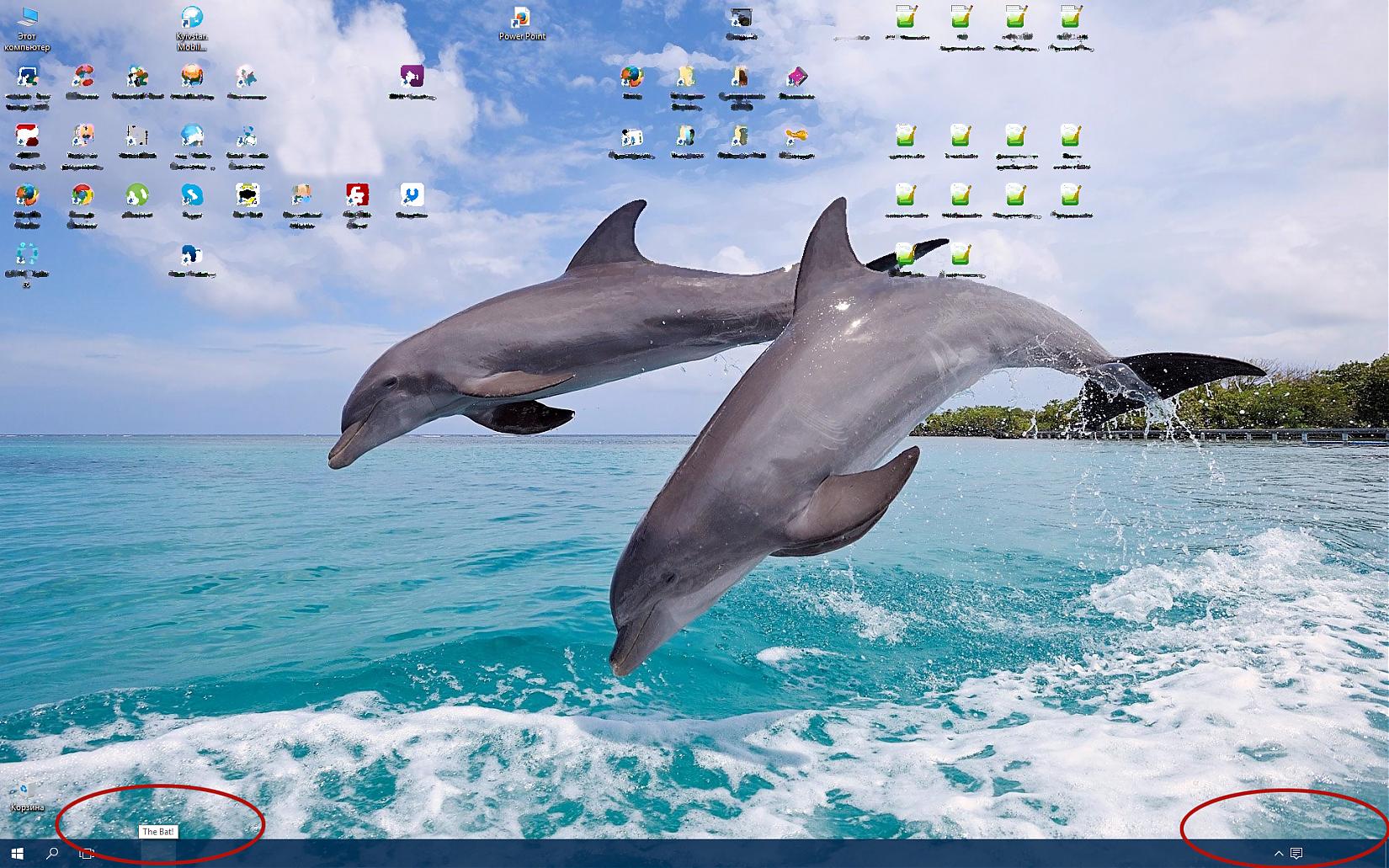Click the purple square desktop shortcut
Image resolution: width=1389 pixels, height=868 pixels.
click(x=412, y=77)
